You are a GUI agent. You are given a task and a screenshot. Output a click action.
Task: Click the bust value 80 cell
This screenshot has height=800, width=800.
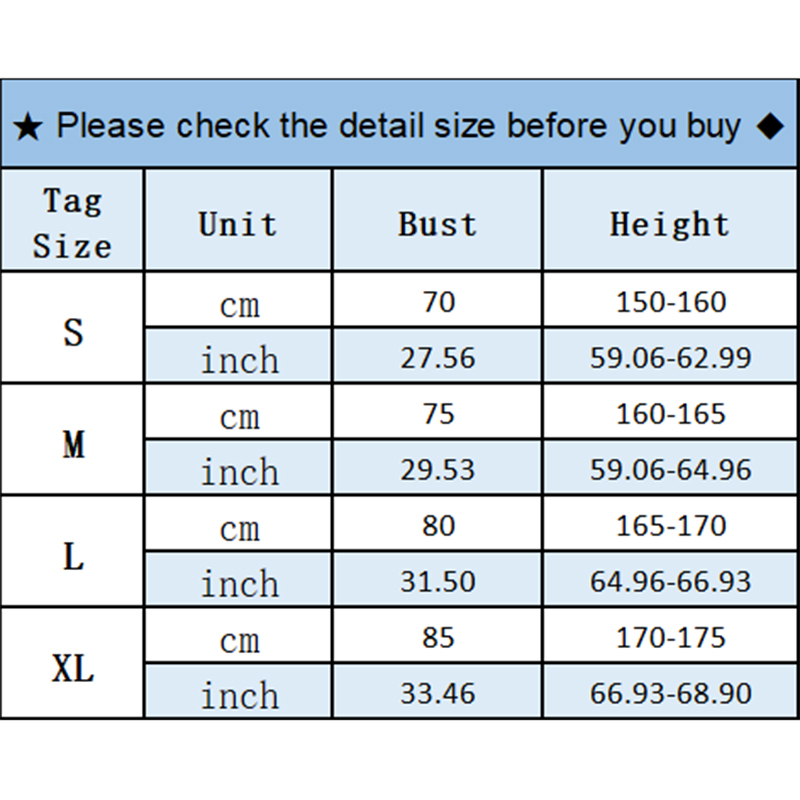[x=438, y=525]
